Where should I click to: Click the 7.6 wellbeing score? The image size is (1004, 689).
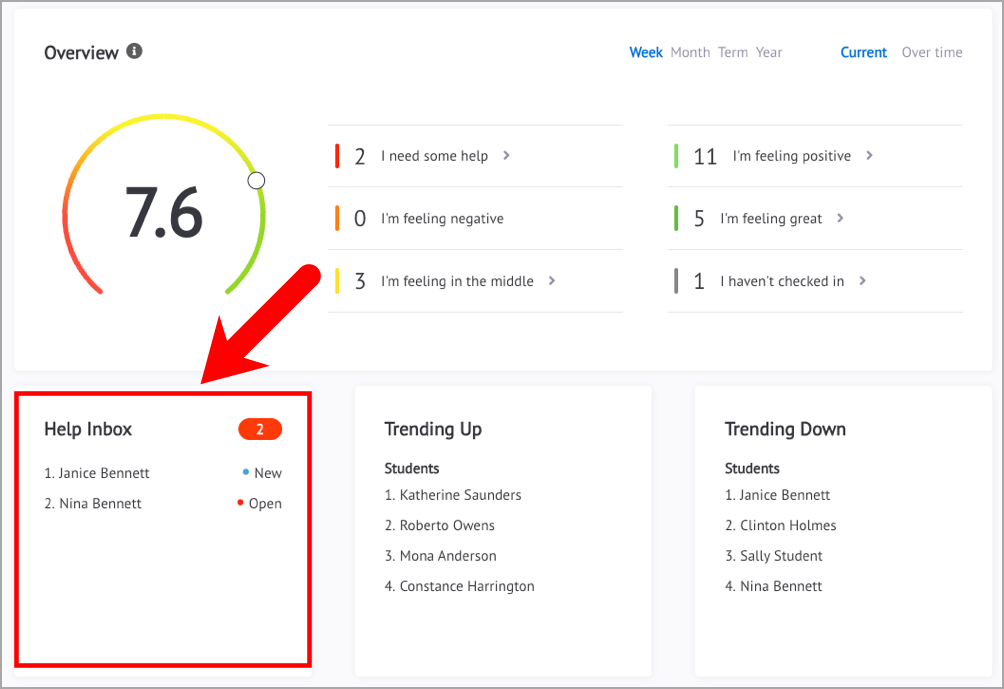(x=164, y=213)
